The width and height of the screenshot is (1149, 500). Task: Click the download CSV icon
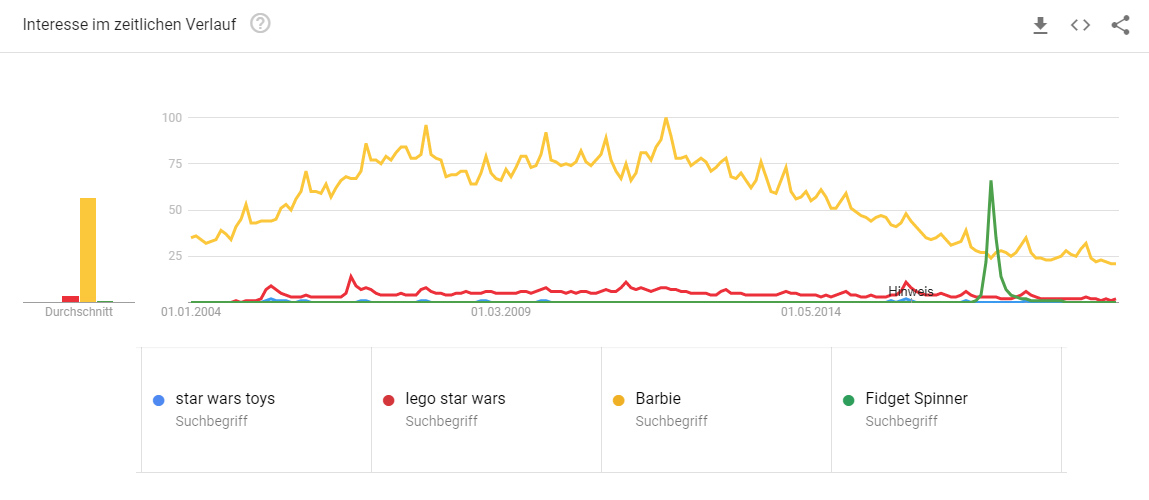[1040, 25]
